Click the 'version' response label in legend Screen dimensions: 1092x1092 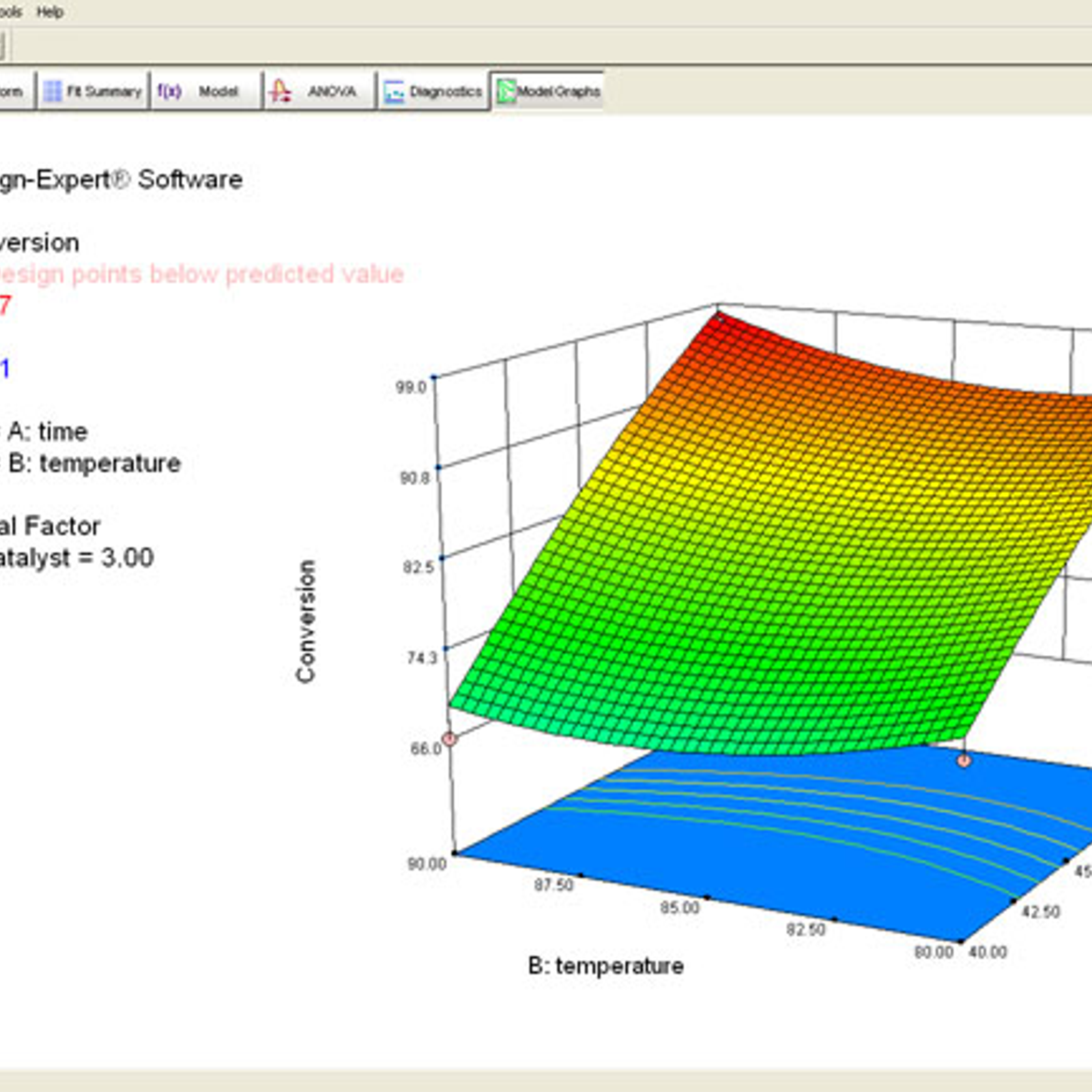(x=40, y=242)
